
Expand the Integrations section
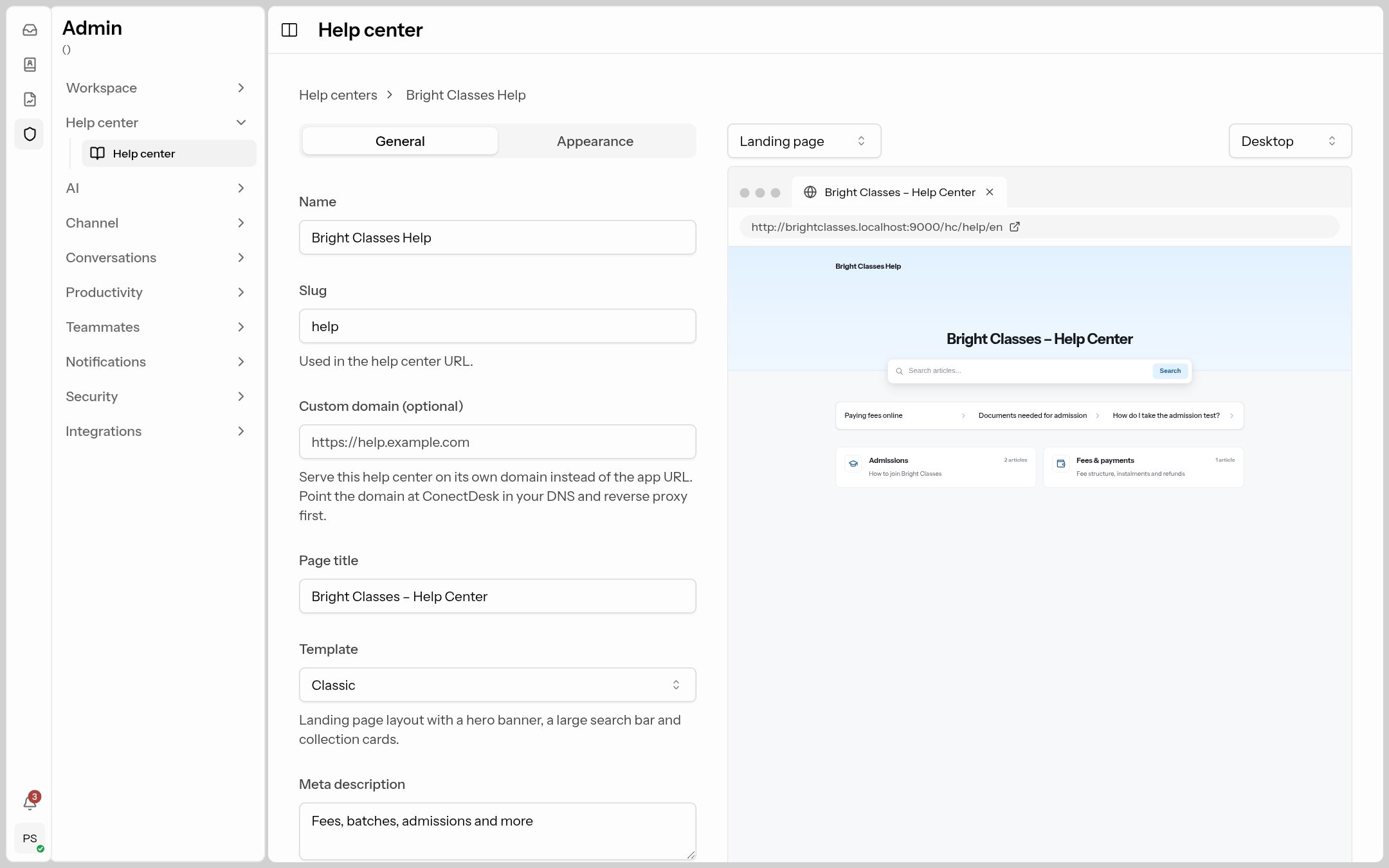[x=156, y=431]
